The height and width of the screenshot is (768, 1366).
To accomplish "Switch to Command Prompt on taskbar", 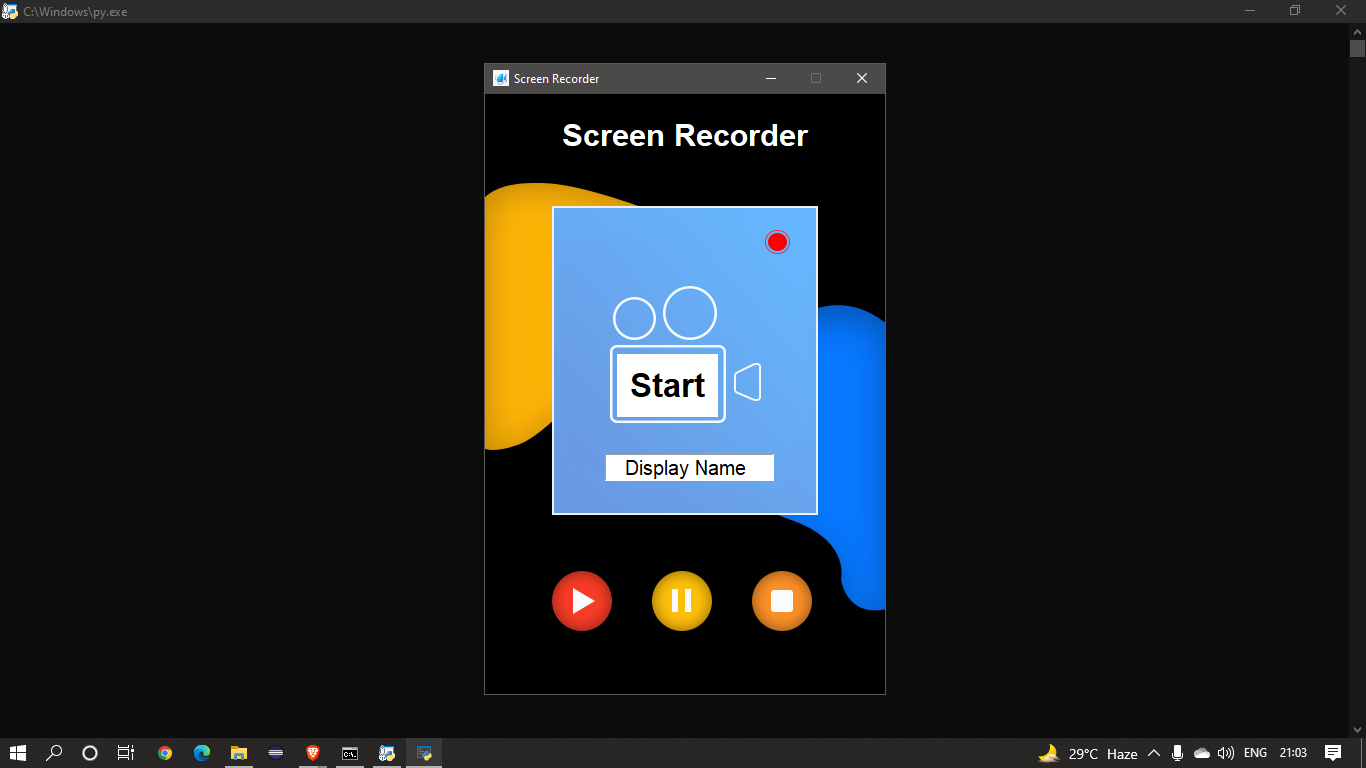I will (350, 753).
